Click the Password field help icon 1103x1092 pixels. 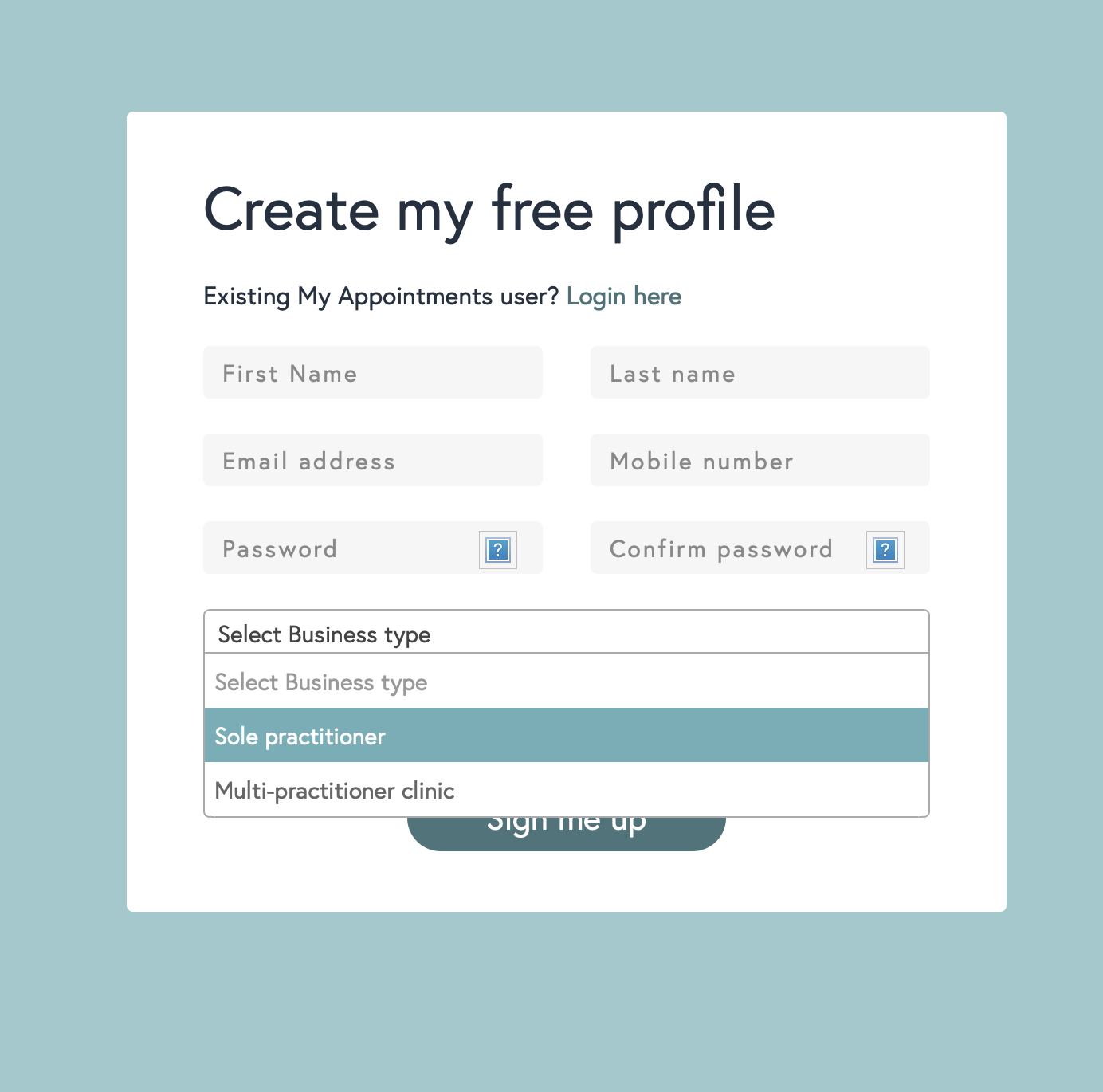(498, 550)
